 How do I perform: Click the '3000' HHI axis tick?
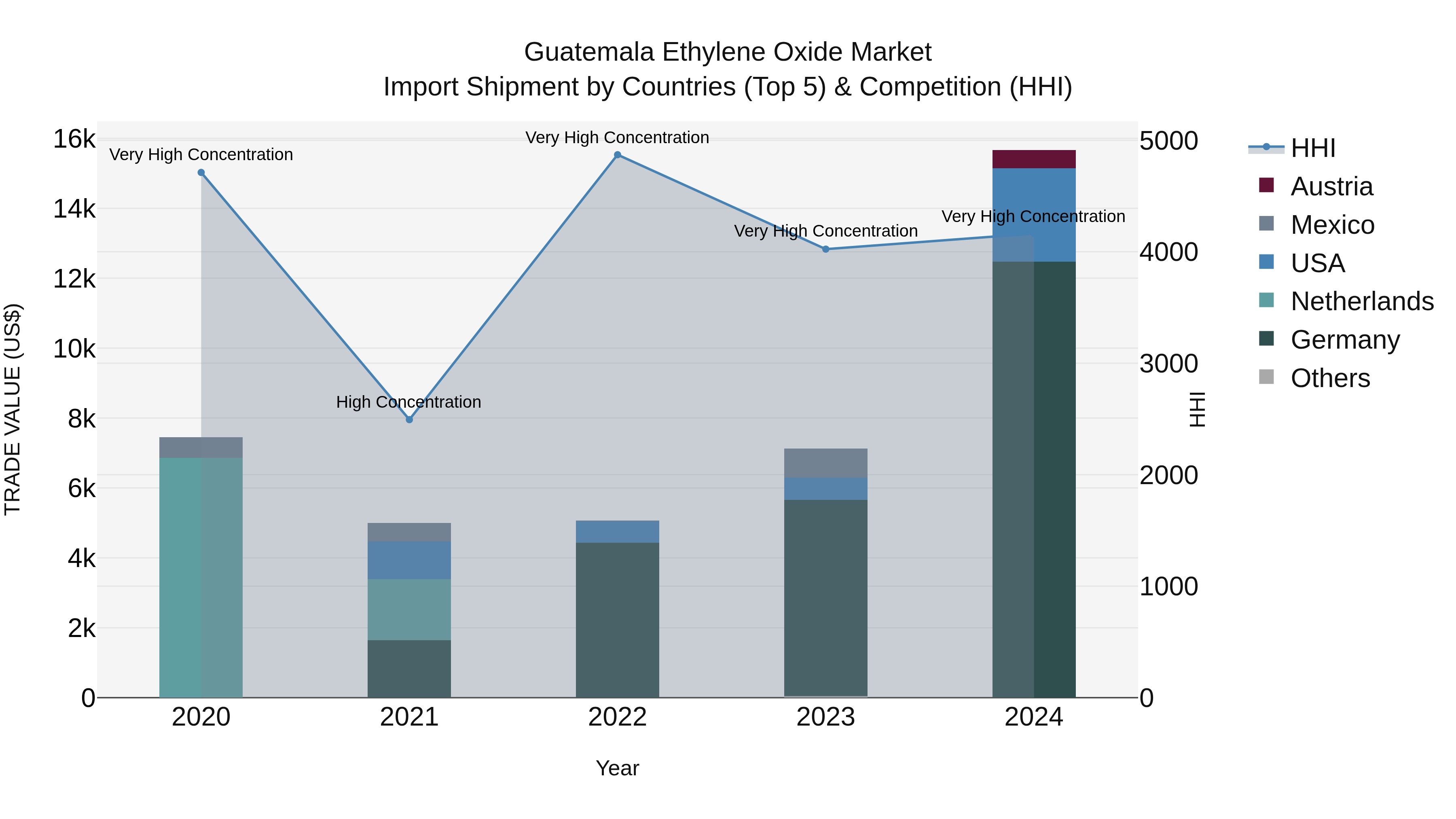(1168, 364)
